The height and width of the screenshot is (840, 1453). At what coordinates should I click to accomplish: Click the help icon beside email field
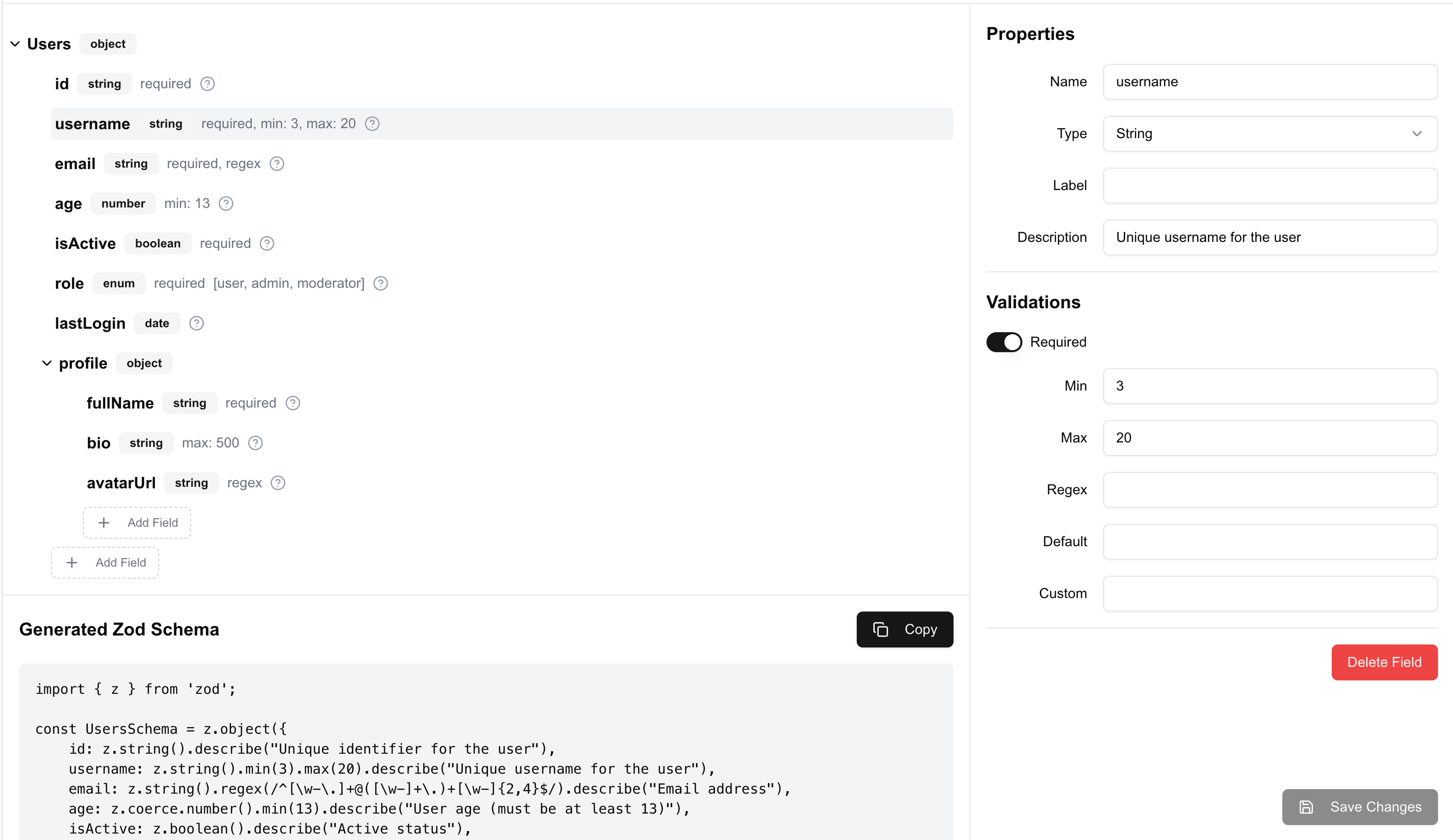[x=277, y=164]
